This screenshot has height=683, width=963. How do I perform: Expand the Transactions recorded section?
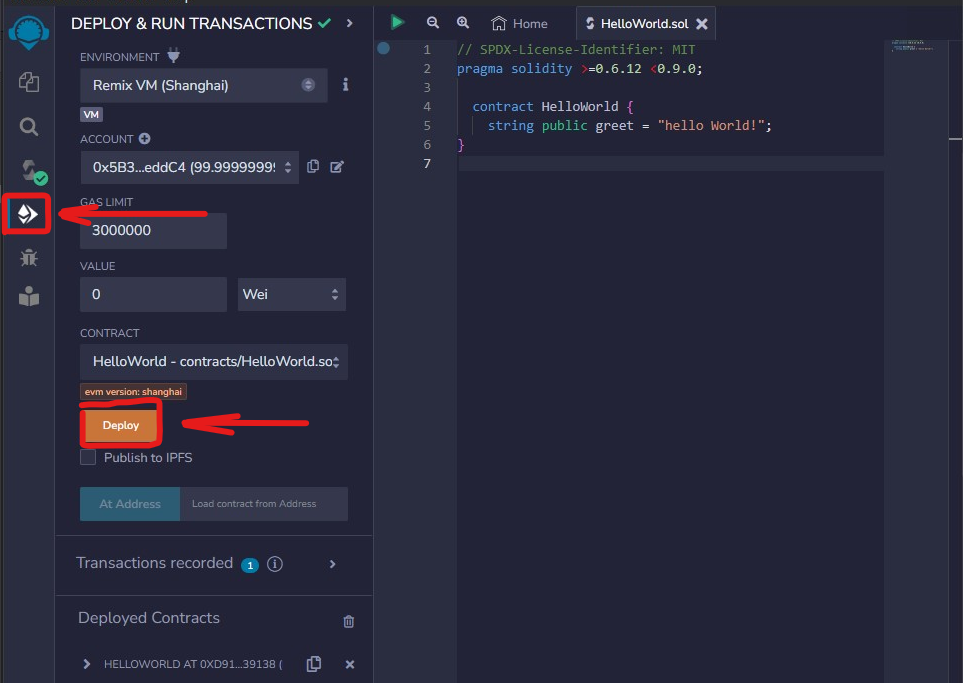coord(333,564)
